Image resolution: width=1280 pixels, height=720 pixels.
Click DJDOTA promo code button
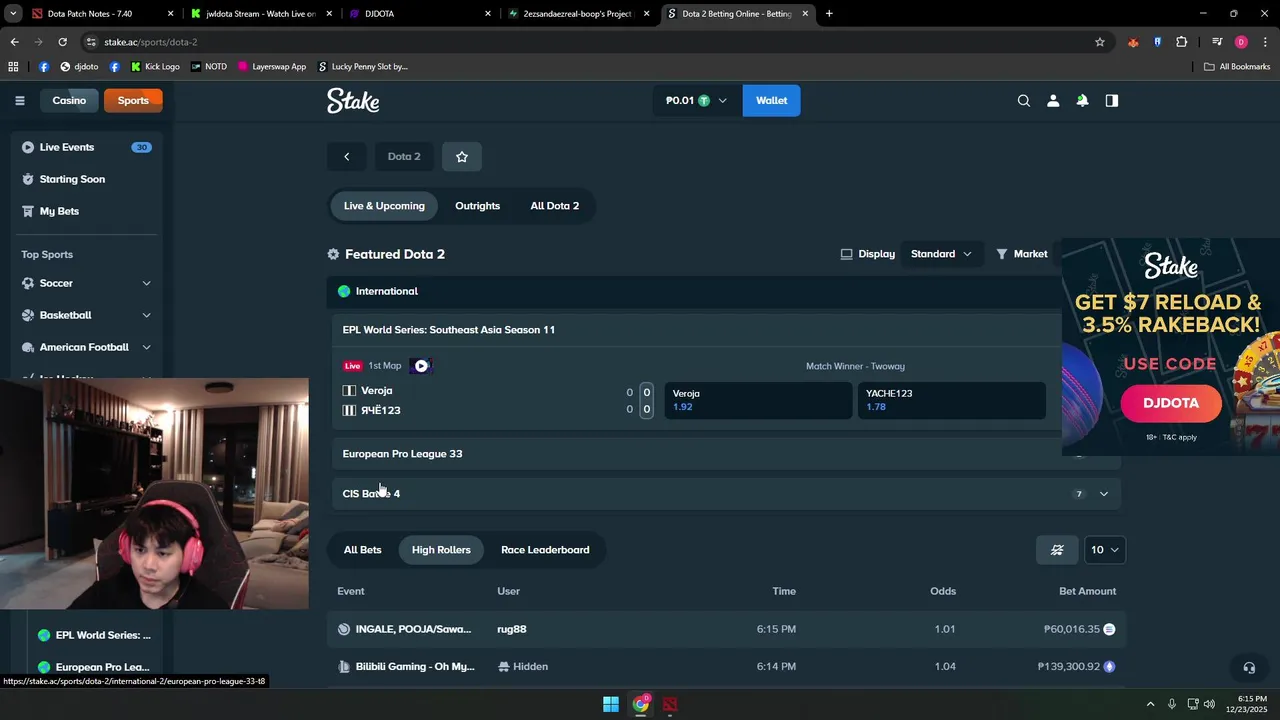click(1171, 403)
